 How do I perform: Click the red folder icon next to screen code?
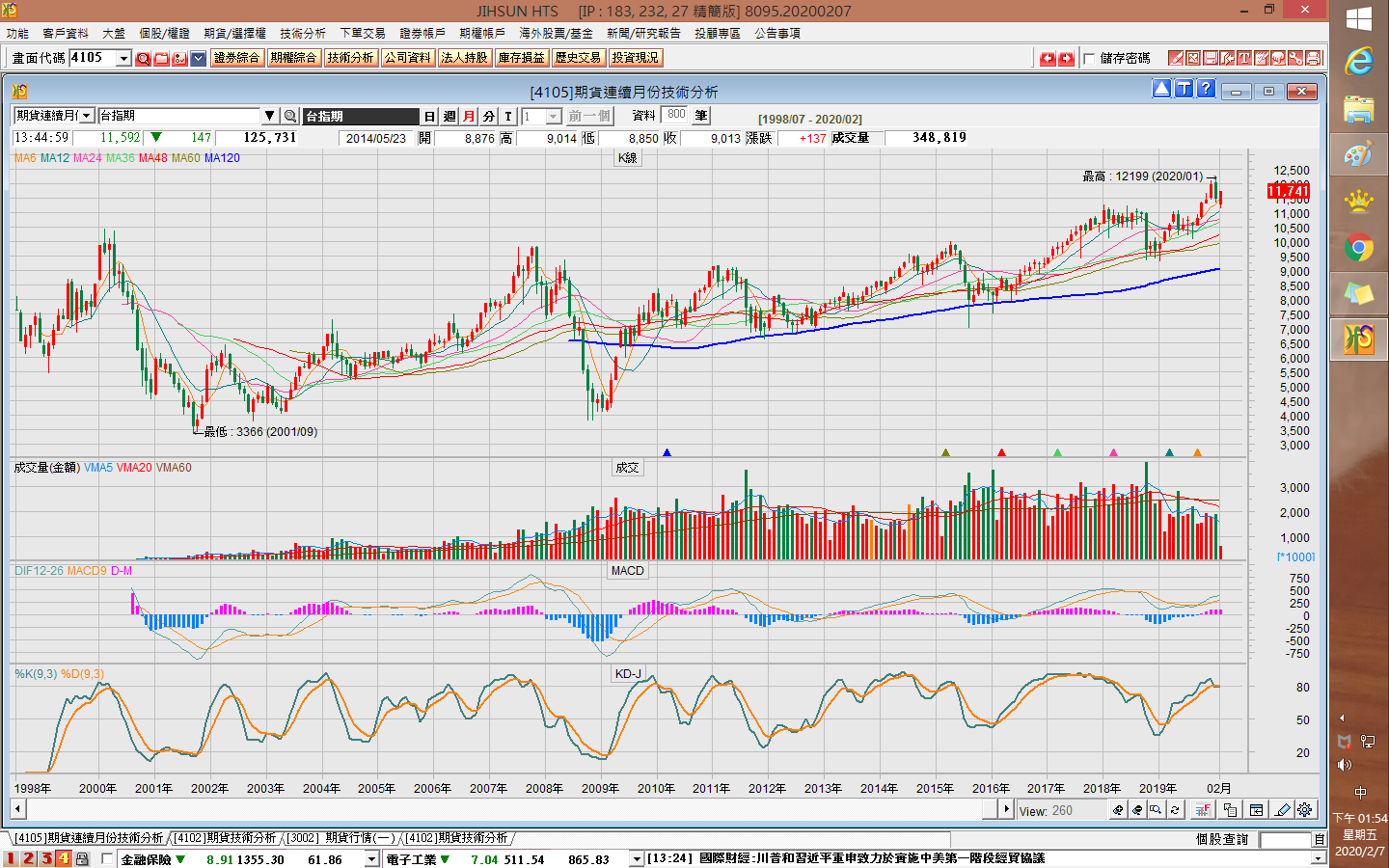[x=161, y=58]
